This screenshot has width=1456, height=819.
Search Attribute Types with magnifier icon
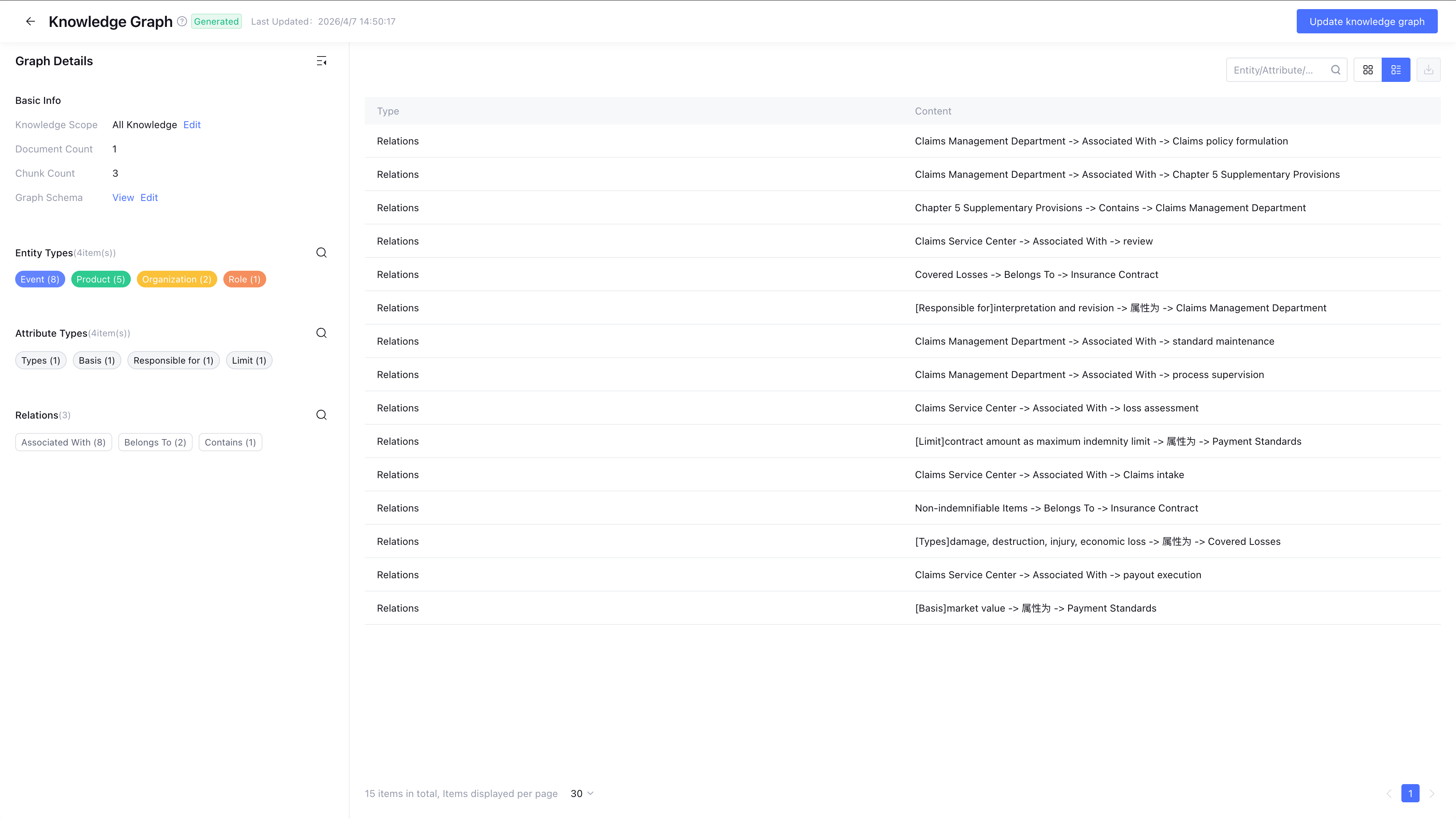tap(322, 333)
